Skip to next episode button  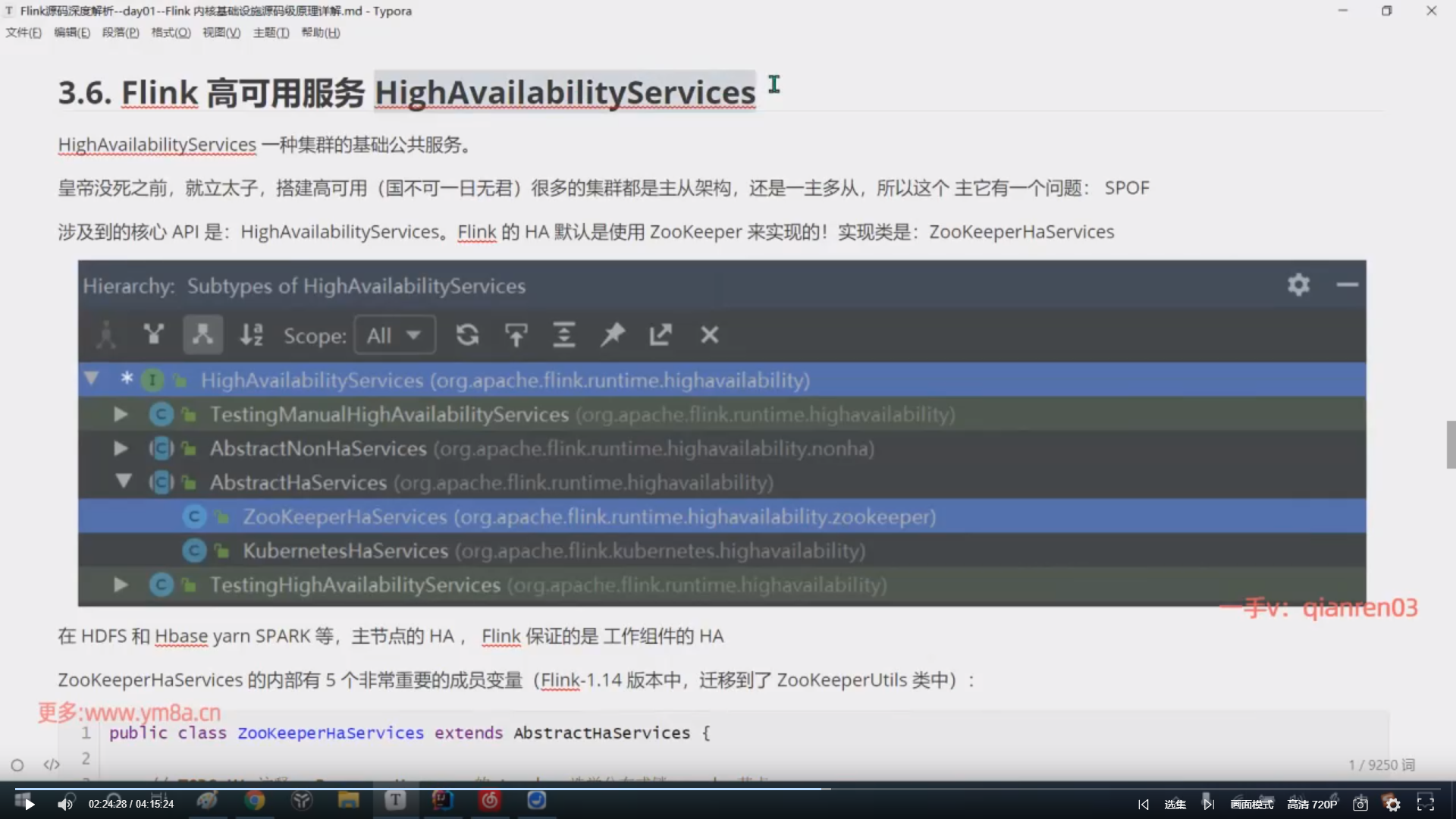coord(1208,805)
